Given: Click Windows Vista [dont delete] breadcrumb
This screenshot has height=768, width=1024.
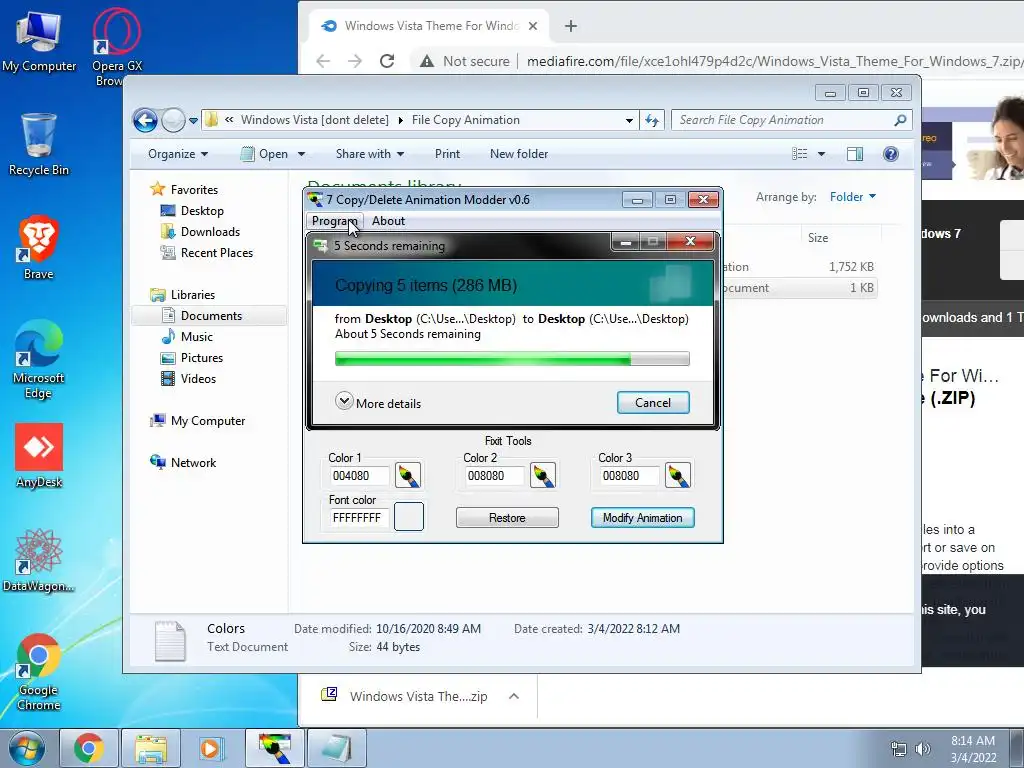Looking at the screenshot, I should click(315, 120).
